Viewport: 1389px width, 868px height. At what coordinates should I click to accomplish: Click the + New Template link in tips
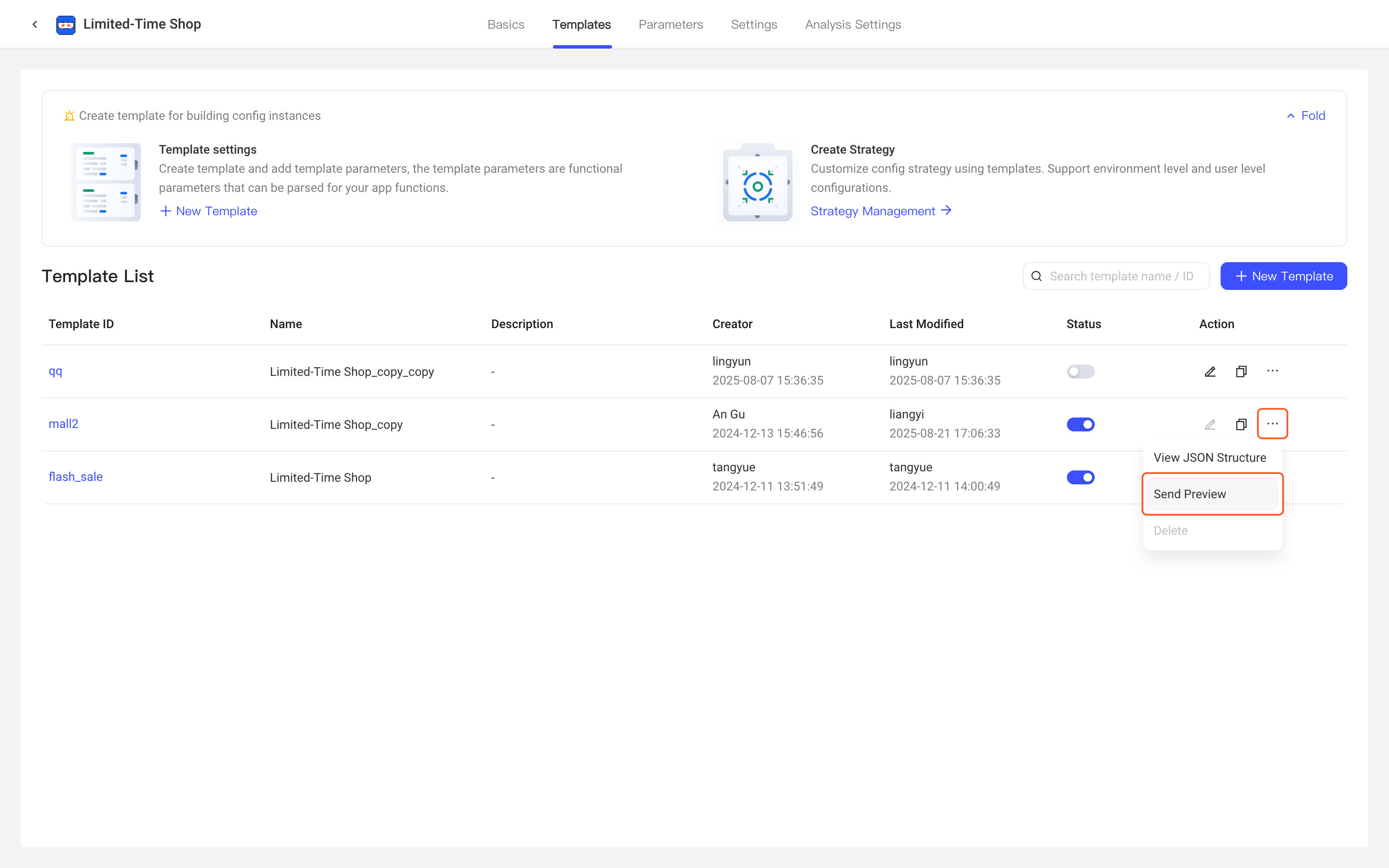coord(208,211)
